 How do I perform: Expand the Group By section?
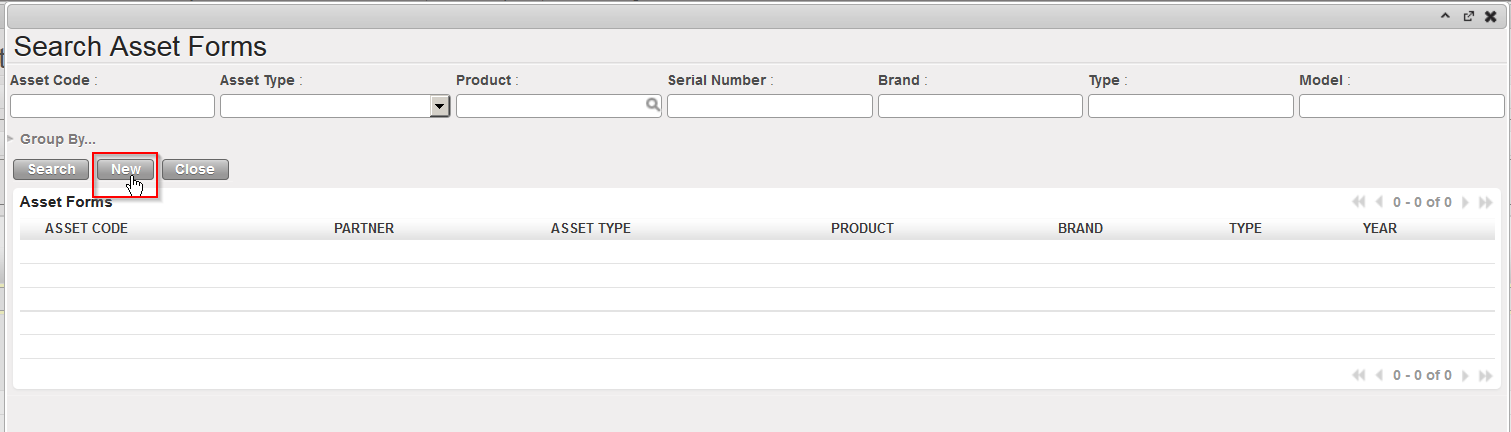click(57, 139)
